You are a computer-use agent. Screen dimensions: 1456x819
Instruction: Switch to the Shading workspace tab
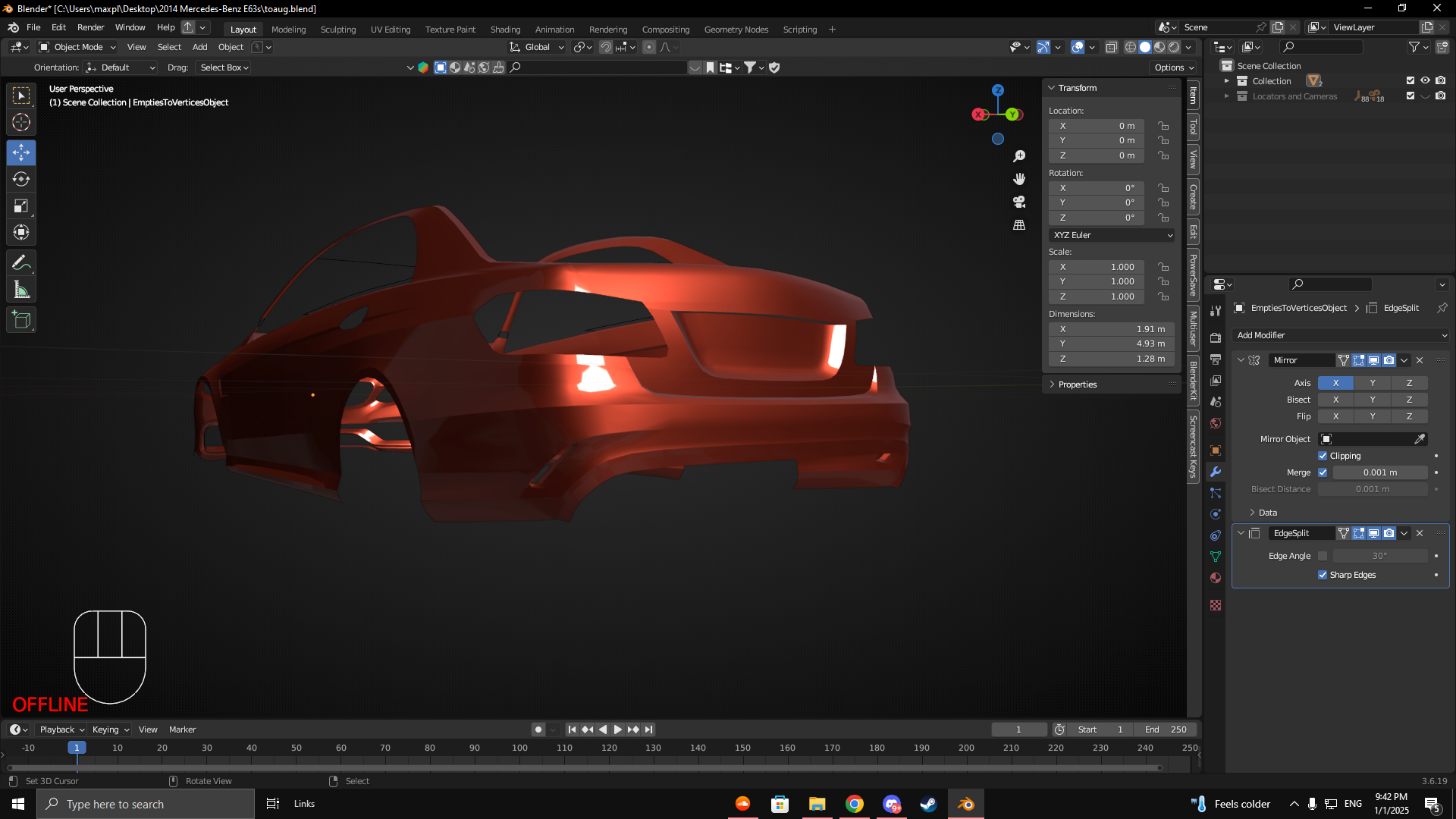(505, 30)
